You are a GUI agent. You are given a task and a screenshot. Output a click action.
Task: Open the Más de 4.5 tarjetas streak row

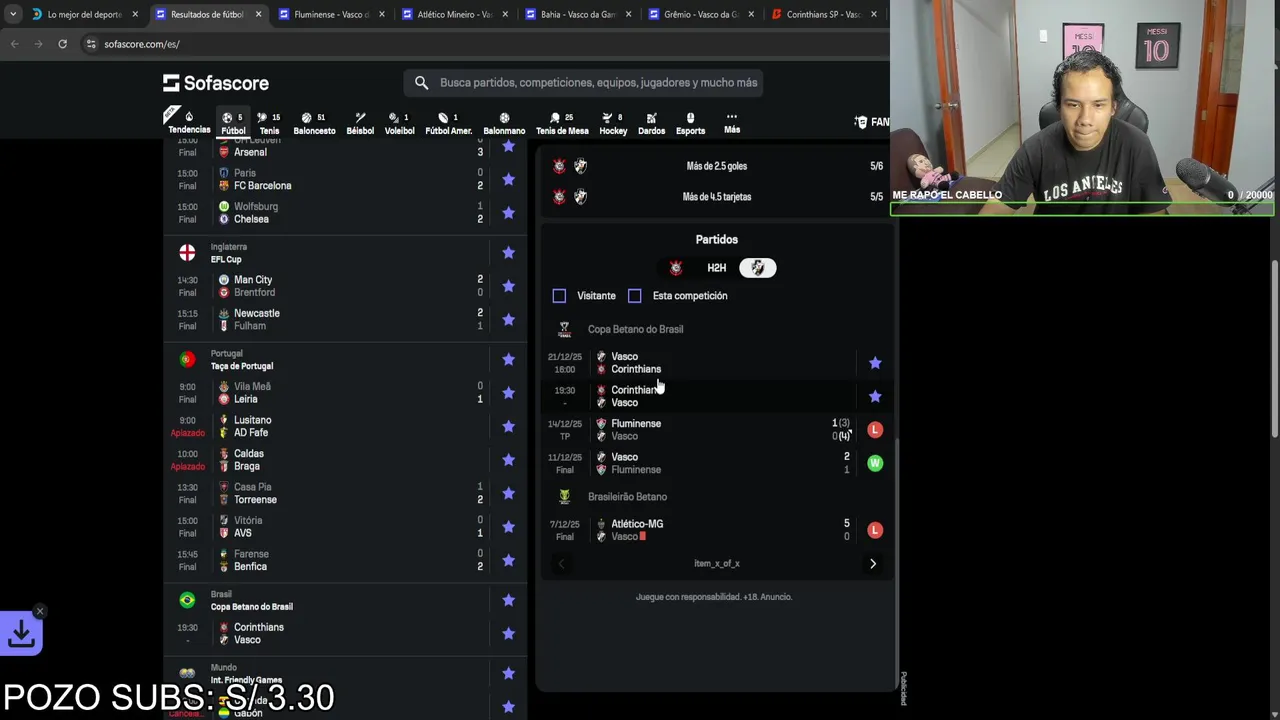click(717, 197)
